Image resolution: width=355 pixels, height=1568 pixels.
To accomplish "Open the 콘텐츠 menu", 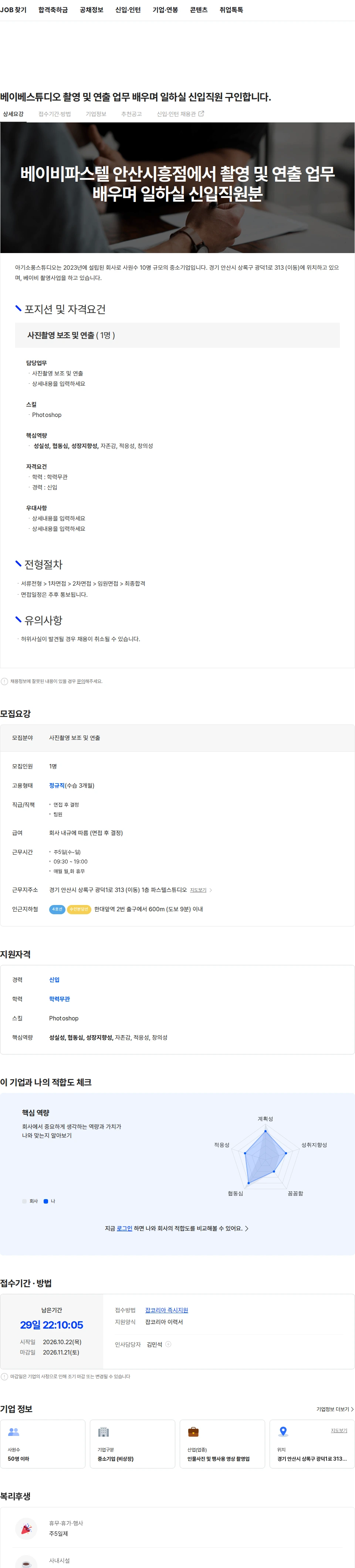I will pyautogui.click(x=199, y=10).
